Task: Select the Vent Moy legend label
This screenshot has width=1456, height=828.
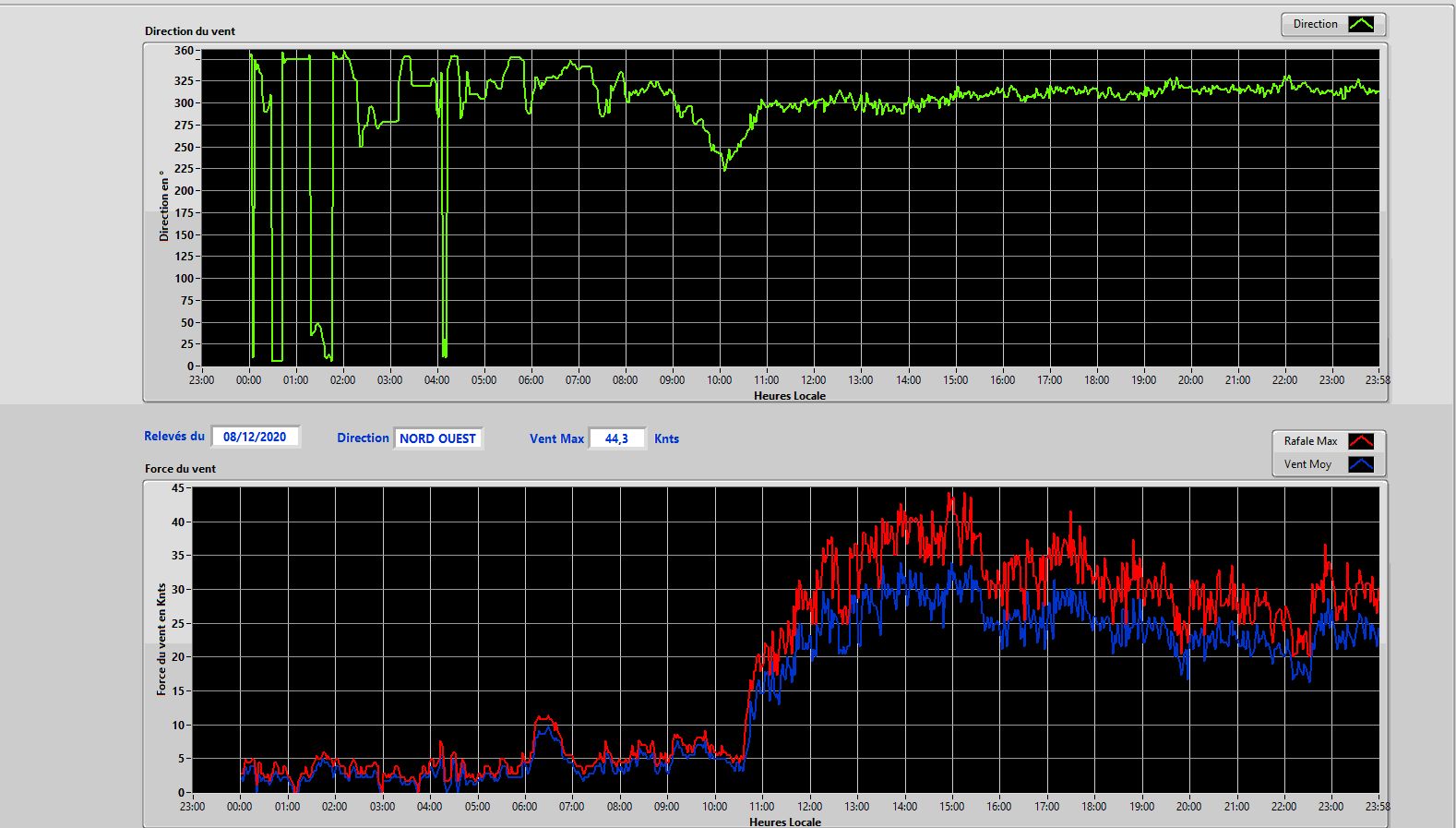Action: [x=1307, y=464]
